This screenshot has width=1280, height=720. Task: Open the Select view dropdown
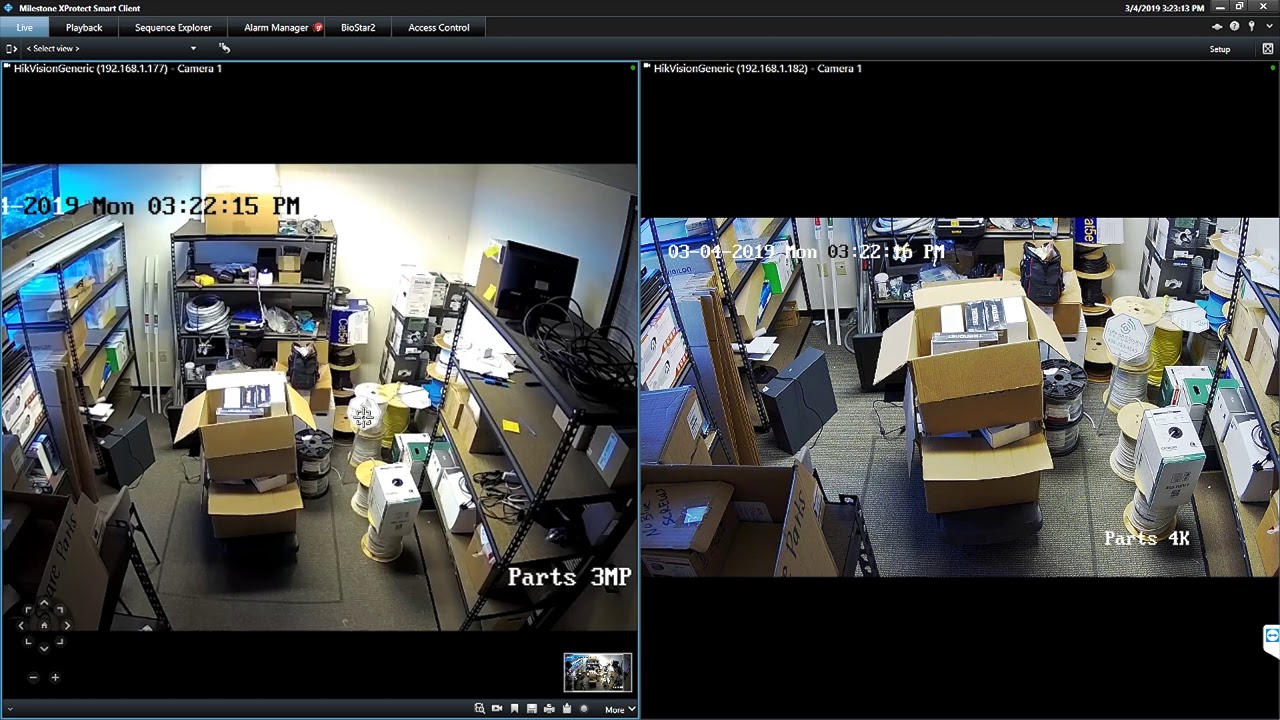pos(111,48)
